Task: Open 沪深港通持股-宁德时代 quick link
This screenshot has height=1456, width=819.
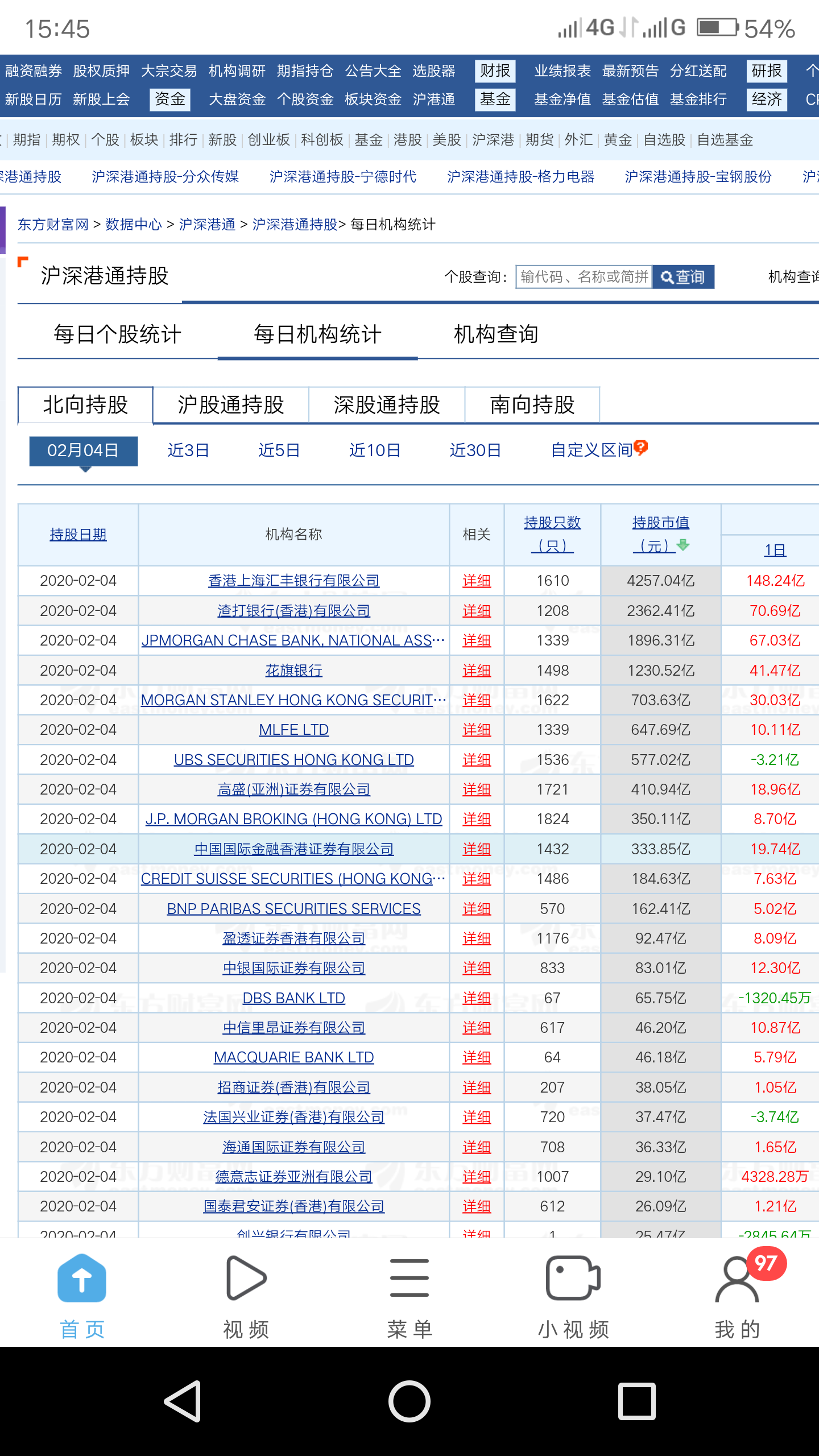Action: tap(343, 177)
